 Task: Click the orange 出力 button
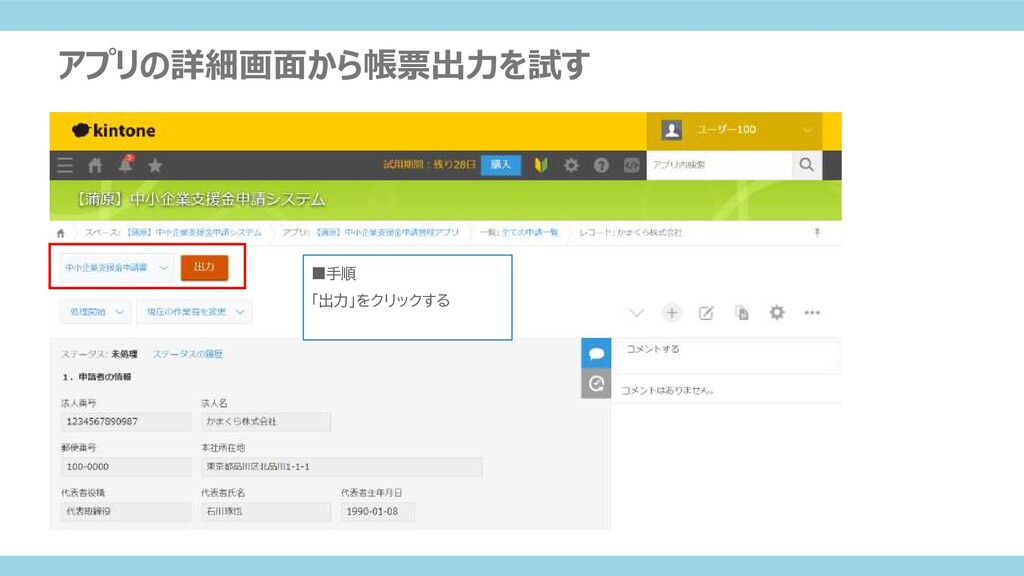pos(204,267)
